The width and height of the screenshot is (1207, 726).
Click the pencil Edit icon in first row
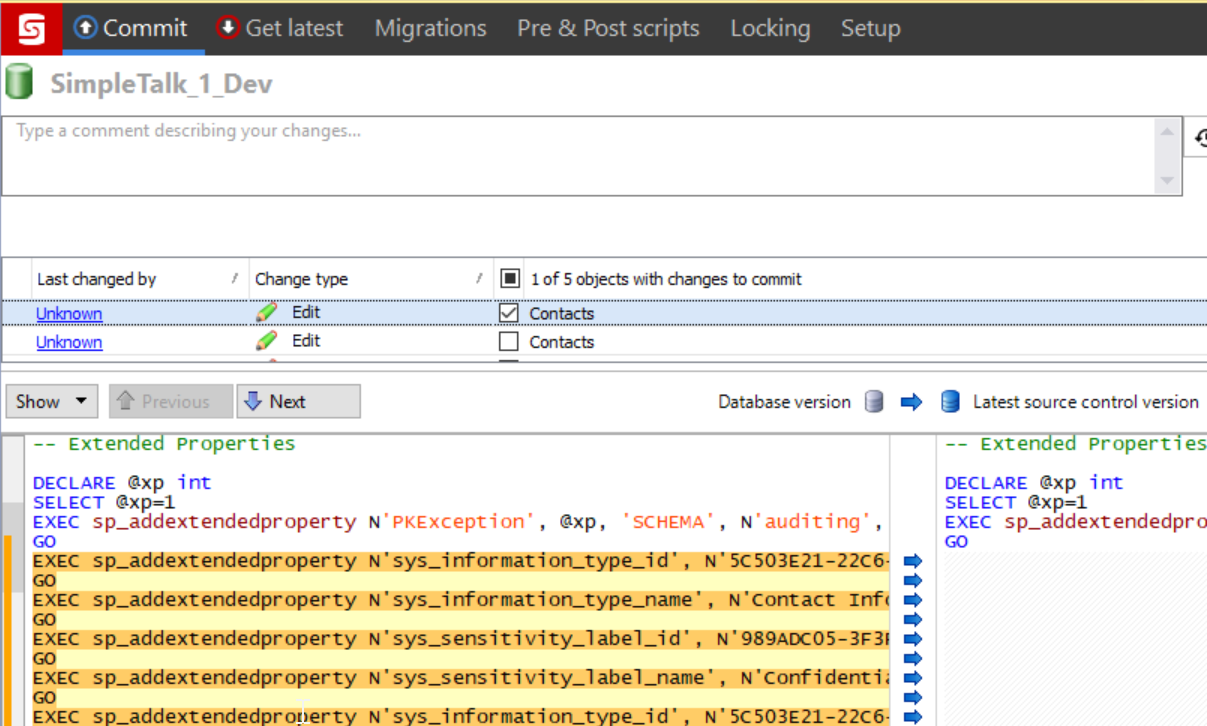pyautogui.click(x=266, y=313)
